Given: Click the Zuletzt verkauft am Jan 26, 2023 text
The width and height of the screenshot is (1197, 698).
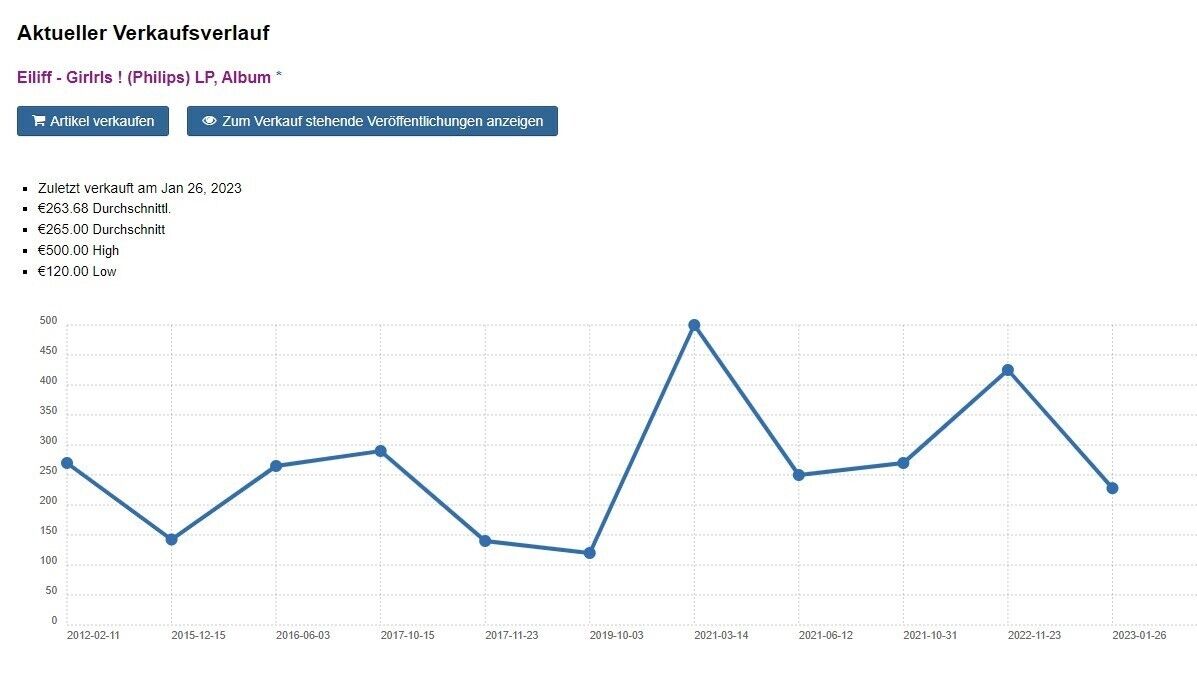Looking at the screenshot, I should [140, 188].
